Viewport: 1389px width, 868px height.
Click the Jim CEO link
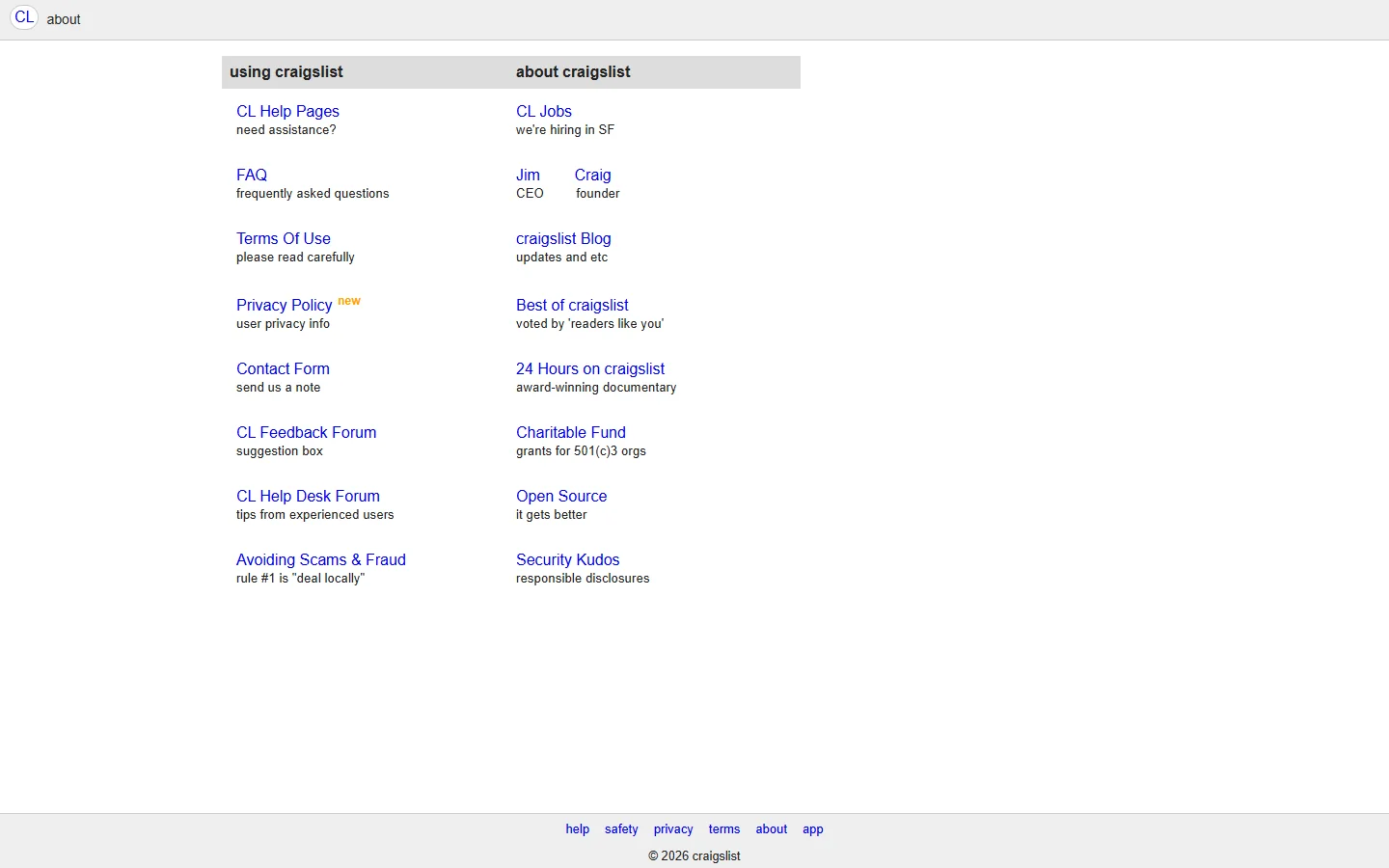[528, 176]
